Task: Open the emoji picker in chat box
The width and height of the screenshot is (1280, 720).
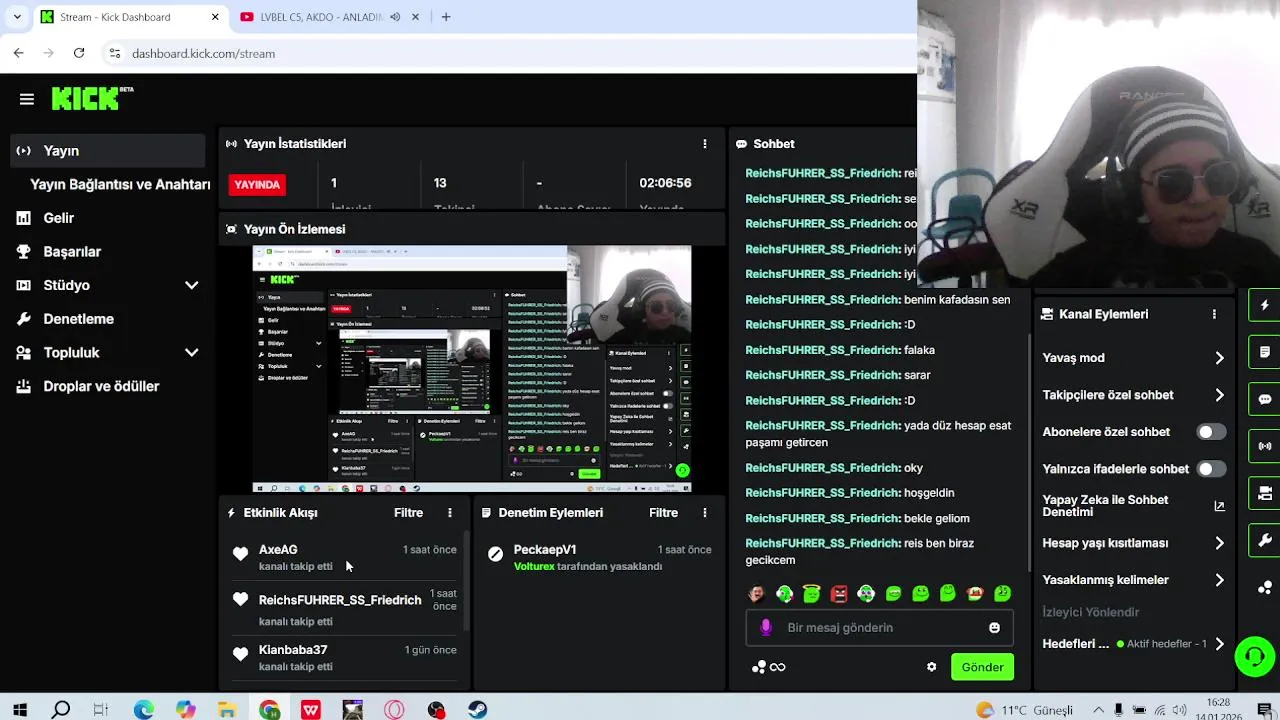Action: coord(994,628)
